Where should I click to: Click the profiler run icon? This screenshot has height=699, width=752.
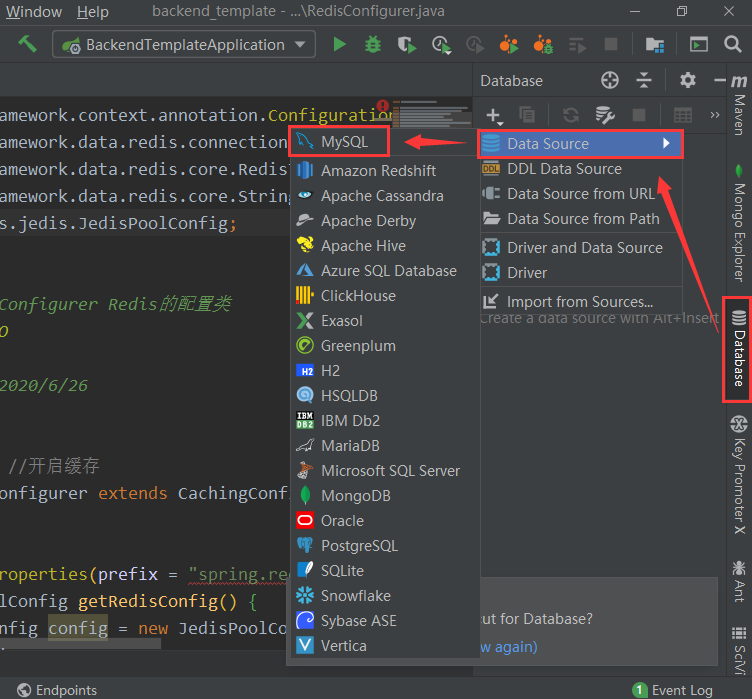point(441,45)
